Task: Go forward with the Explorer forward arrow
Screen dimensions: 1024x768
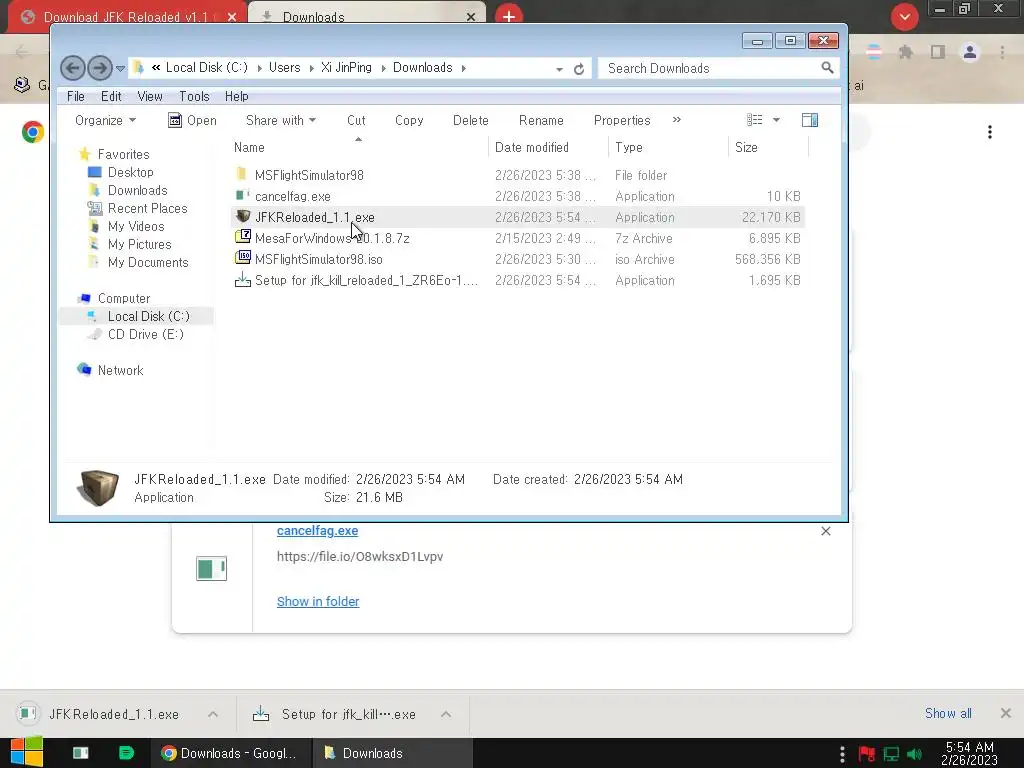Action: pos(99,68)
